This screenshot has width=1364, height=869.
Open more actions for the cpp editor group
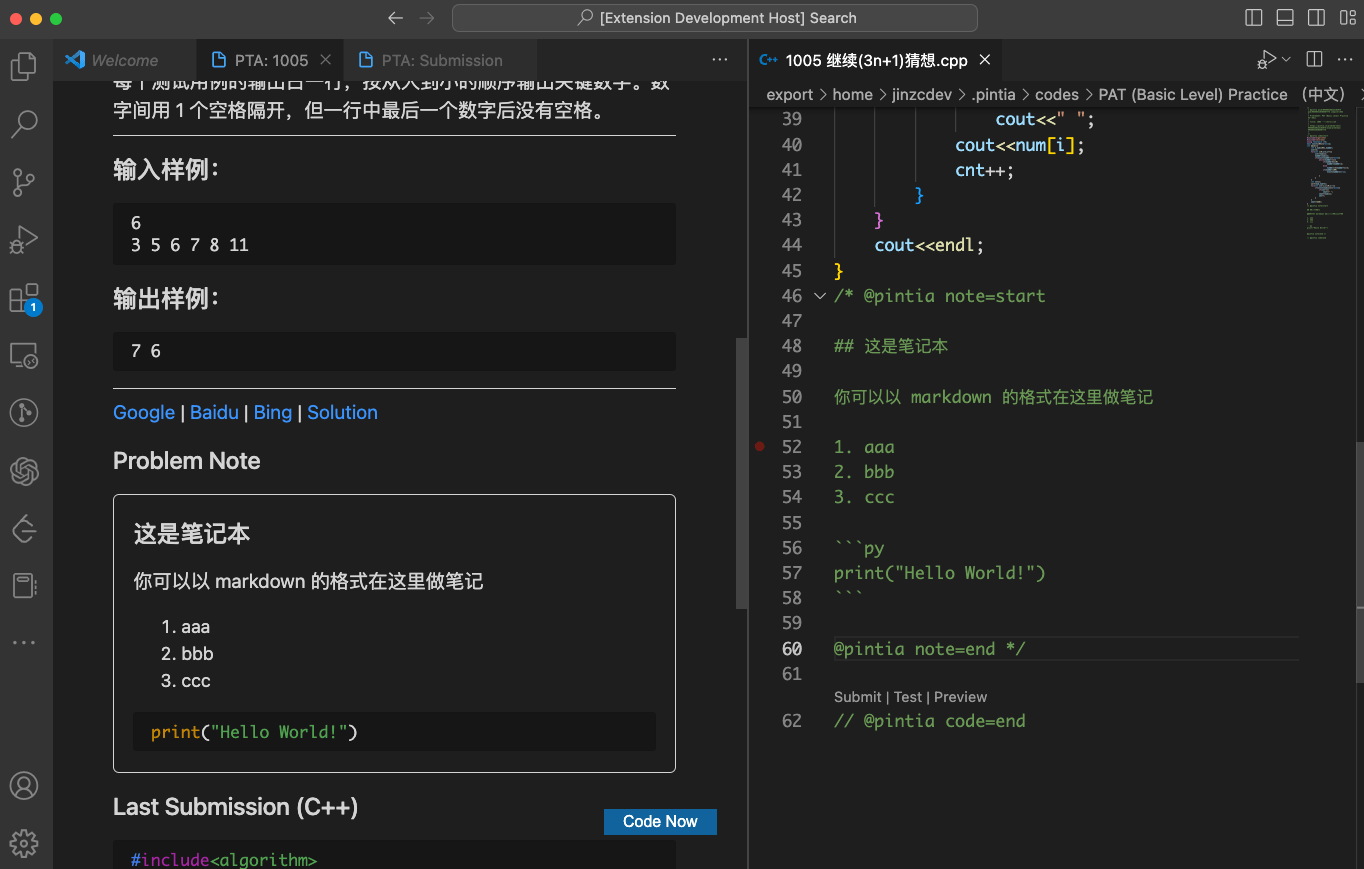tap(1345, 60)
